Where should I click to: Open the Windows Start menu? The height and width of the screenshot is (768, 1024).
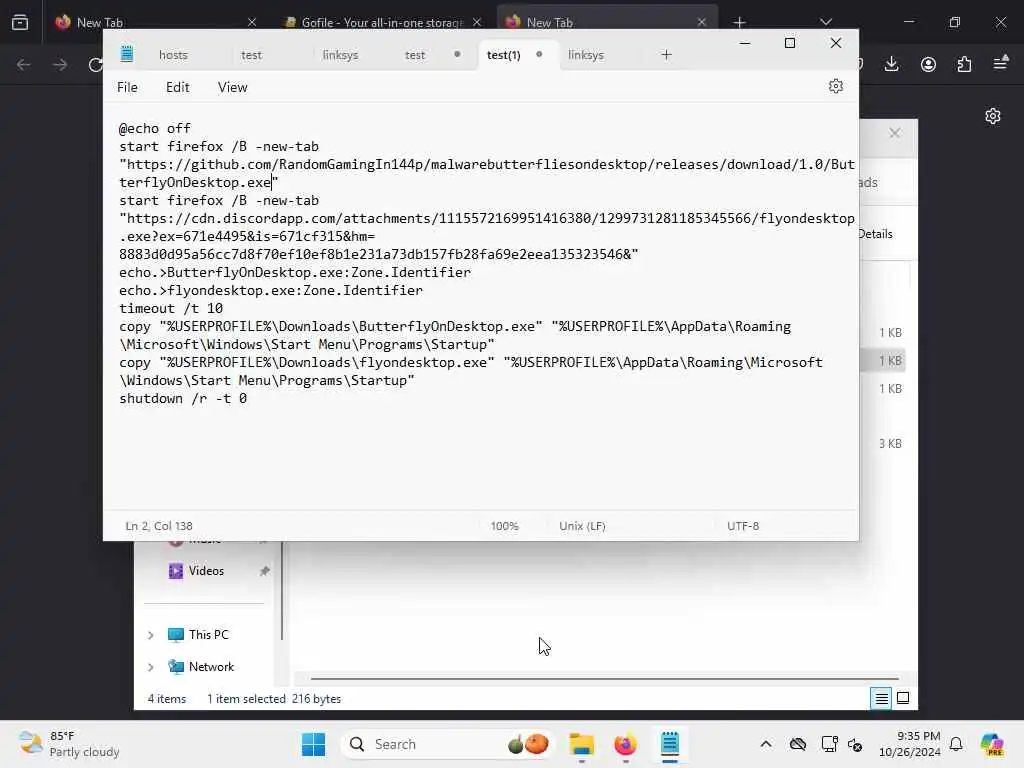pos(313,744)
